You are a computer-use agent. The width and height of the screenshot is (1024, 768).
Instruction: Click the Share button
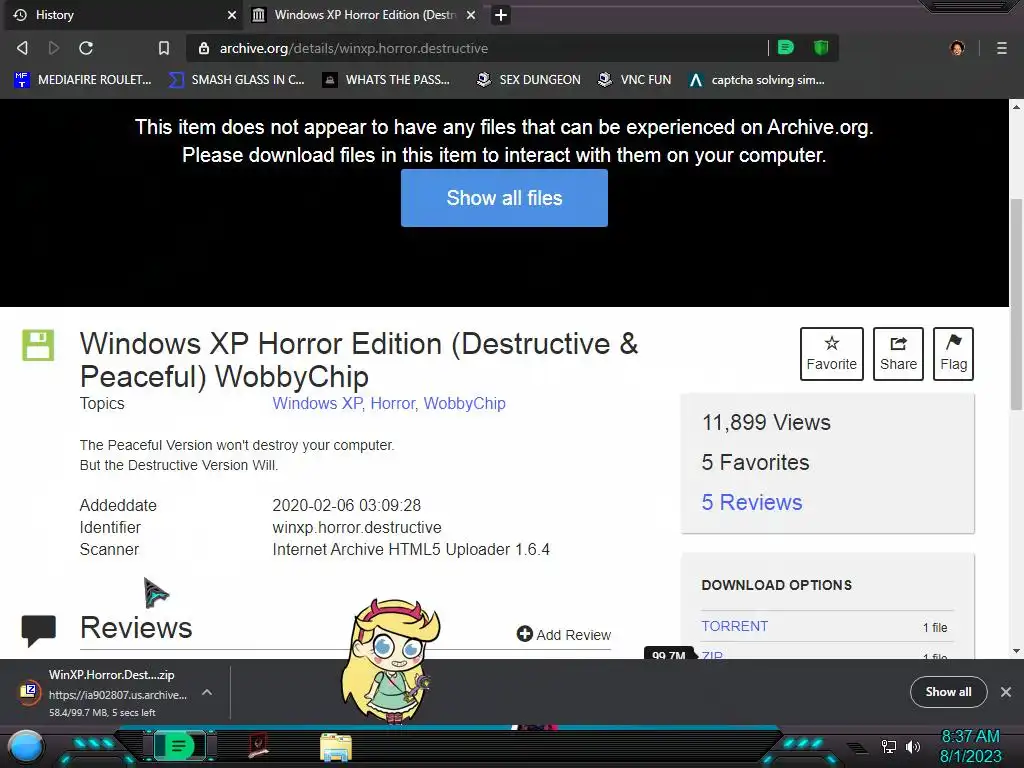pos(898,354)
